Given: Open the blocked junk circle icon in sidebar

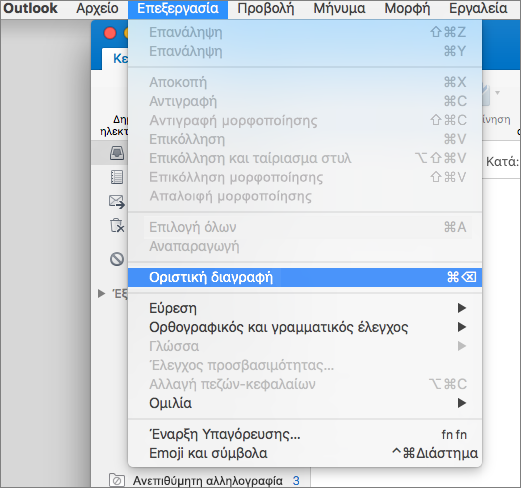Looking at the screenshot, I should pos(117,259).
